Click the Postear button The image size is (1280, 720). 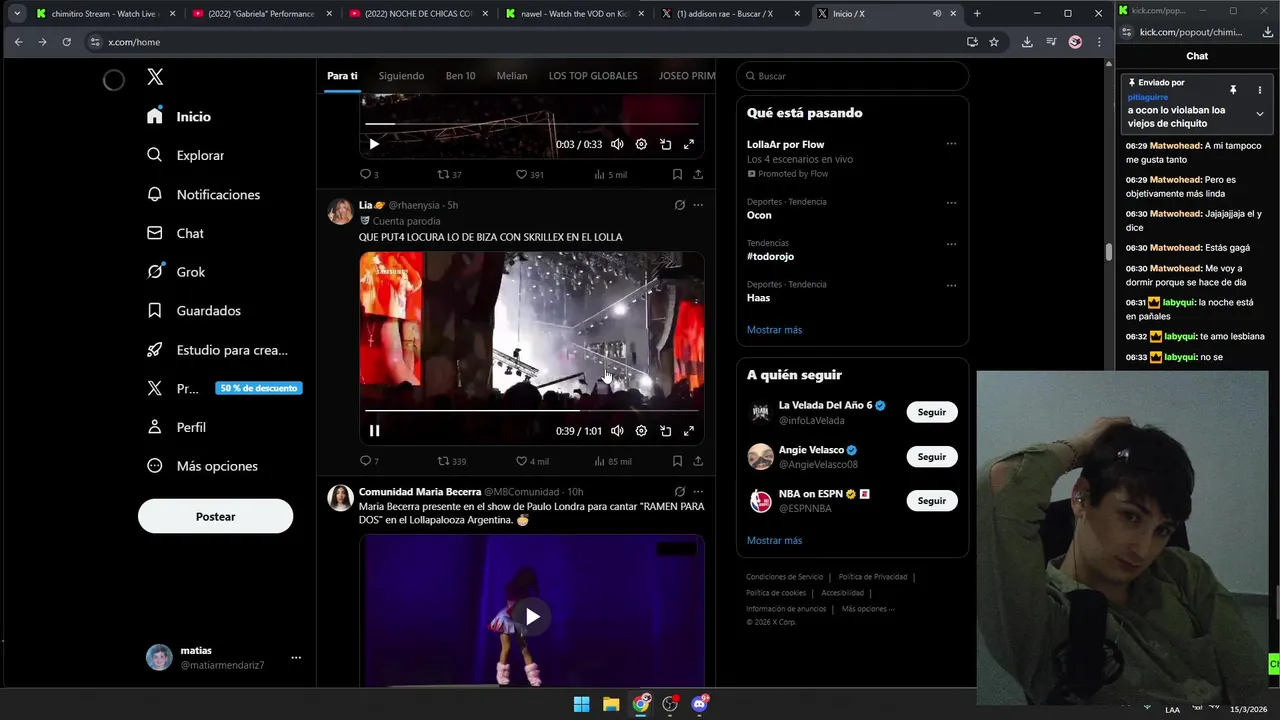tap(215, 517)
